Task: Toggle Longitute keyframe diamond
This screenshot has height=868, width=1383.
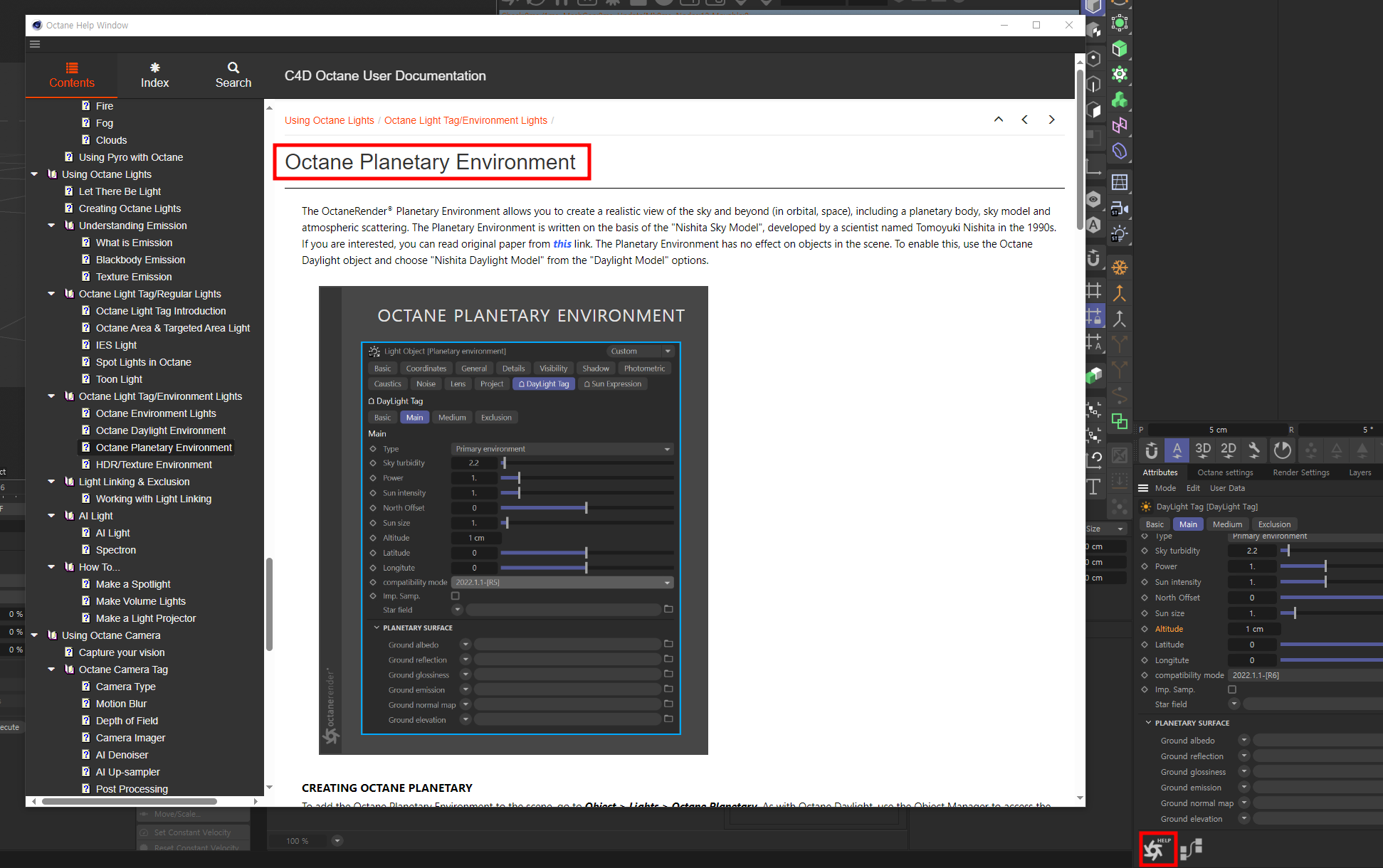Action: [1145, 660]
